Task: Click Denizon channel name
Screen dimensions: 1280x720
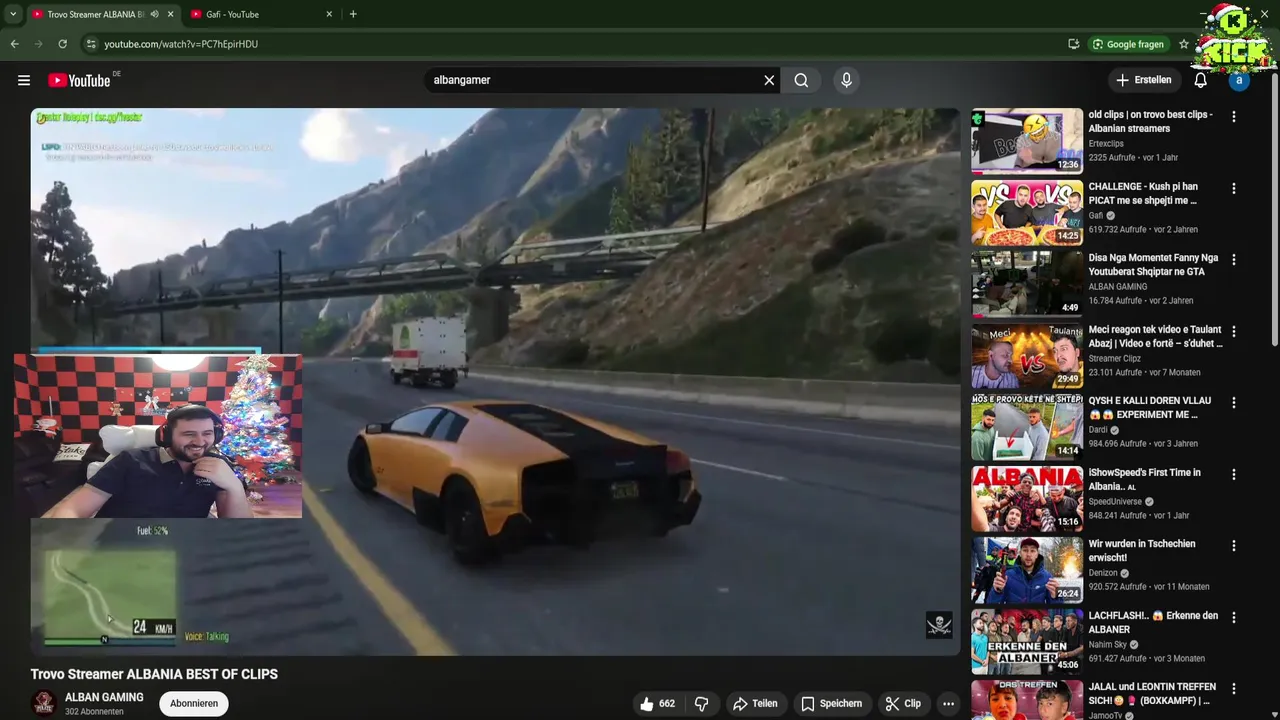Action: [1103, 573]
